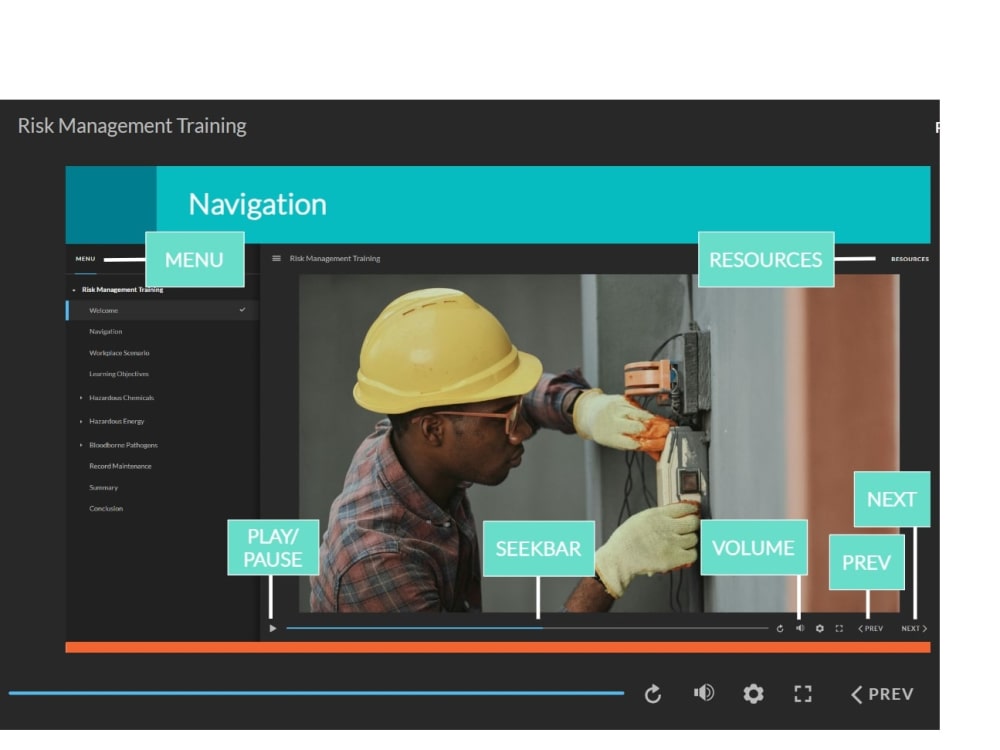The width and height of the screenshot is (1000, 750).
Task: Click the main player's blue seekbar
Action: [316, 693]
